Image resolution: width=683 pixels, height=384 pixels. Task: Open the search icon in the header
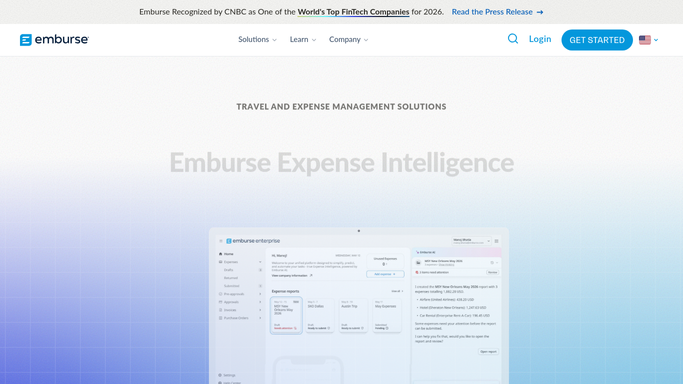(513, 39)
